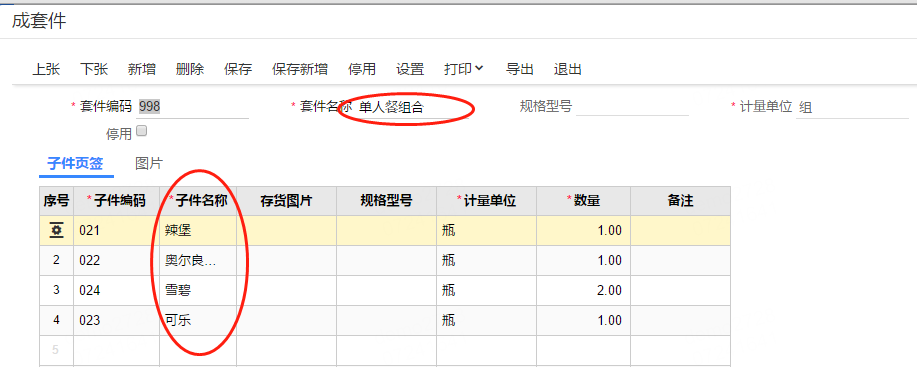Click the 存货图片 column header
This screenshot has height=367, width=917.
(287, 201)
